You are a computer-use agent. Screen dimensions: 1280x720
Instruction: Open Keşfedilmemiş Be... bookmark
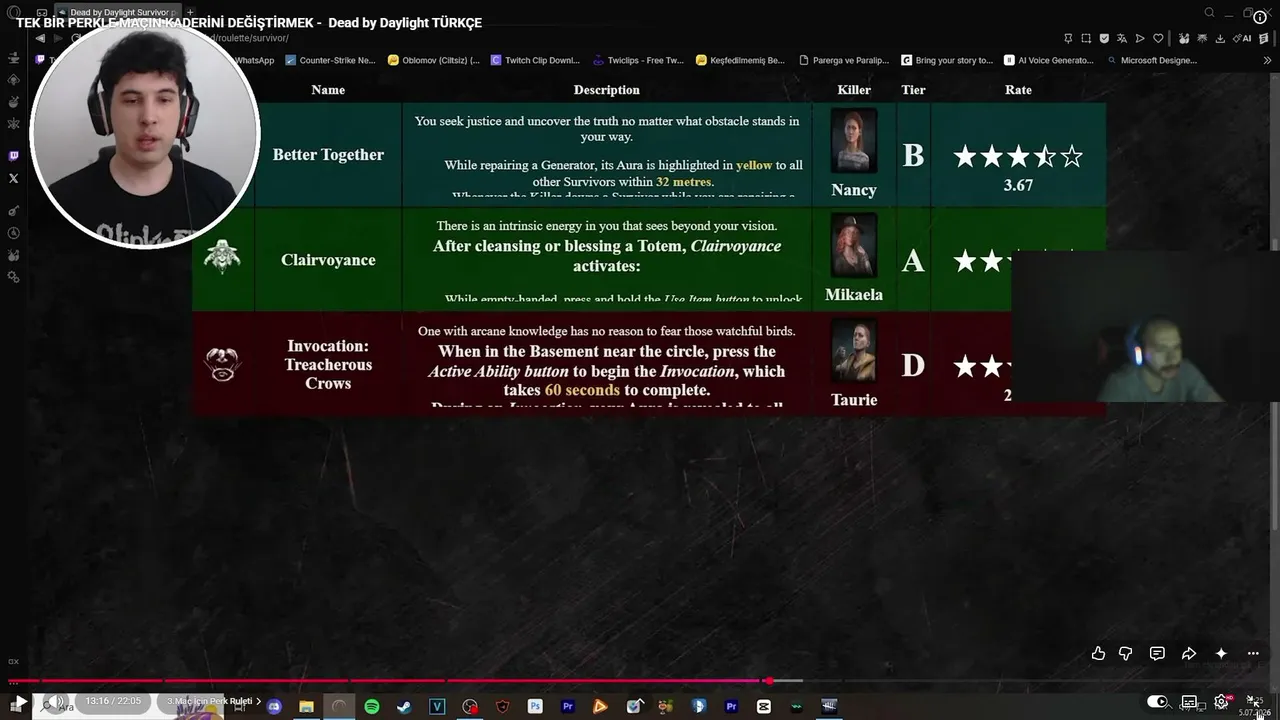(x=740, y=60)
